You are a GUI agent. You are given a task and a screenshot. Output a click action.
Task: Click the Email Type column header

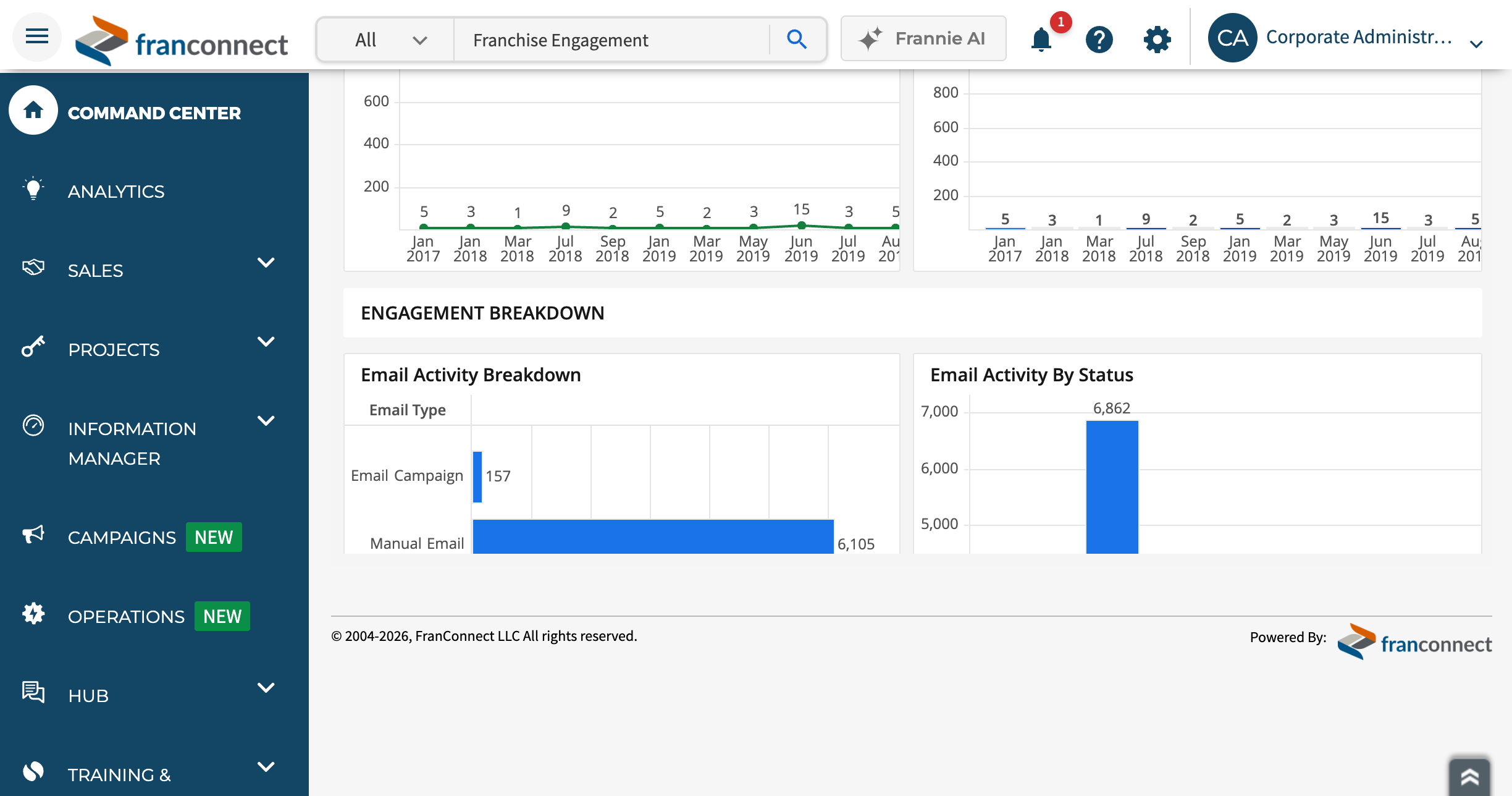pyautogui.click(x=408, y=410)
